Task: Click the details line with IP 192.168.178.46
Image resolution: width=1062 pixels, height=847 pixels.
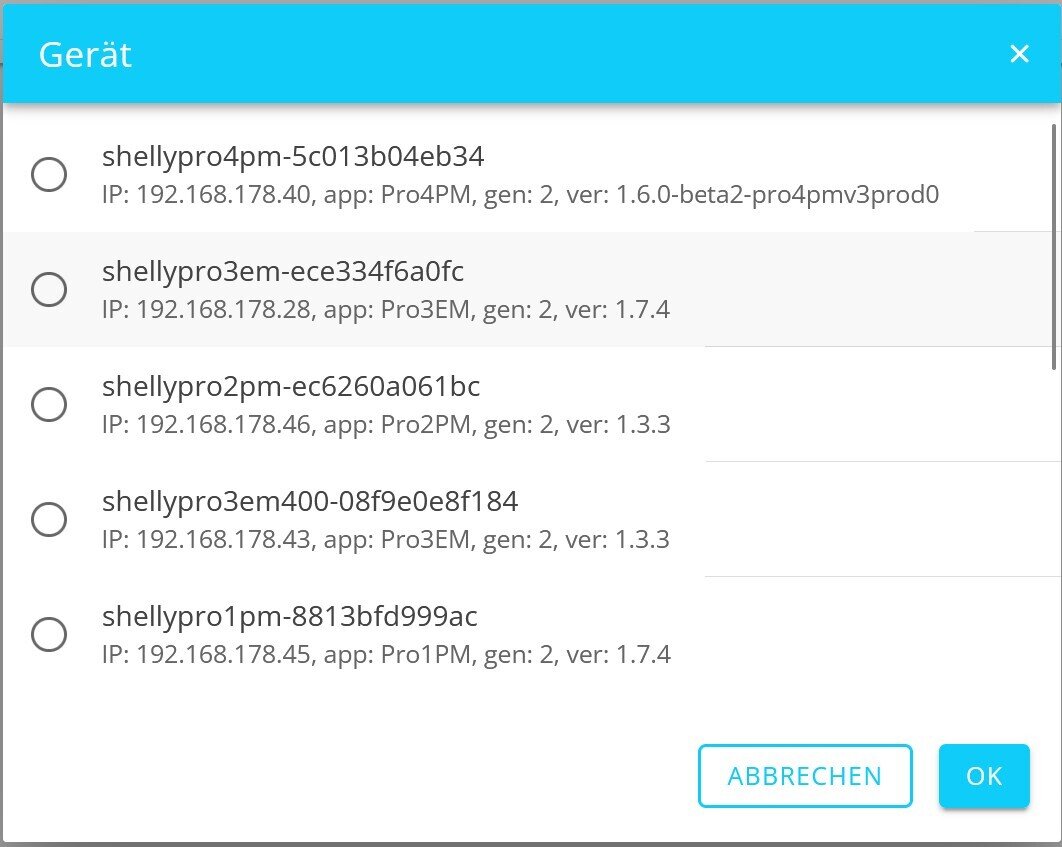Action: pyautogui.click(x=385, y=425)
